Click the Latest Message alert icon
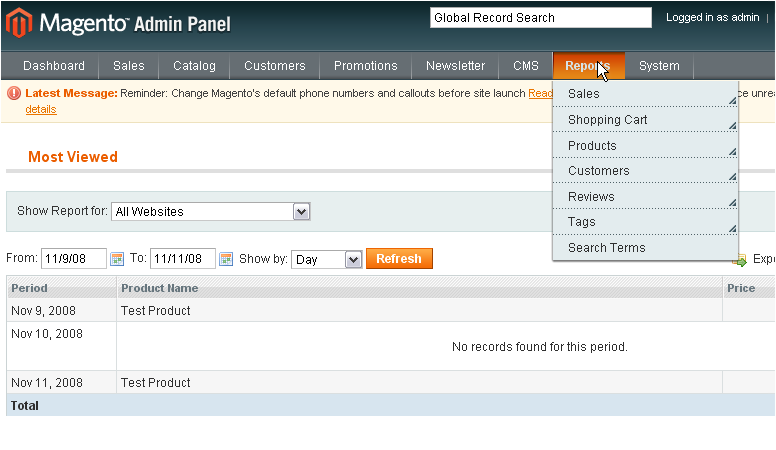Image resolution: width=776 pixels, height=450 pixels. point(14,93)
